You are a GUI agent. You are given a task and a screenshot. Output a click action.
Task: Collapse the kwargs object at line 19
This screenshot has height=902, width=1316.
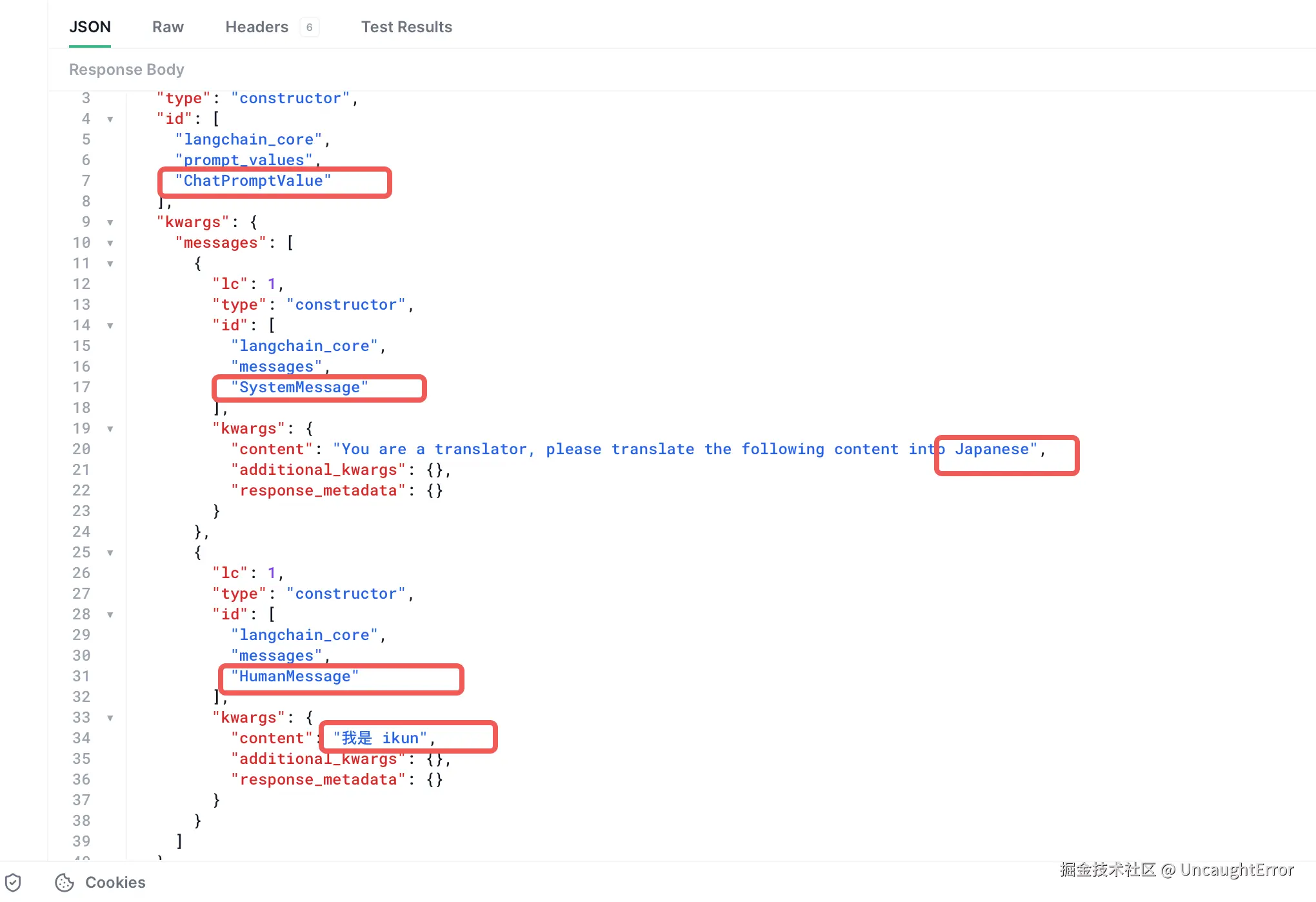(x=110, y=429)
